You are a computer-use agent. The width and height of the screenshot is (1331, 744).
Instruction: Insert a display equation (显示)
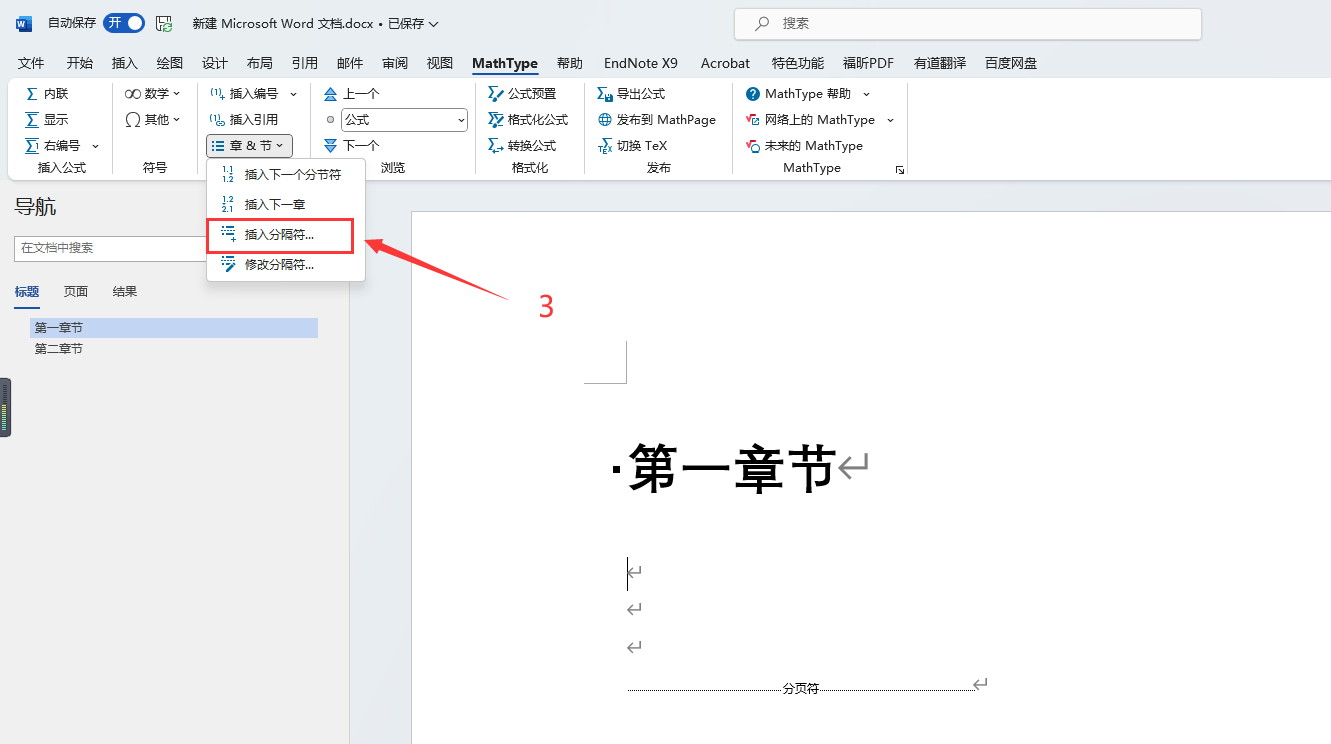pyautogui.click(x=47, y=119)
